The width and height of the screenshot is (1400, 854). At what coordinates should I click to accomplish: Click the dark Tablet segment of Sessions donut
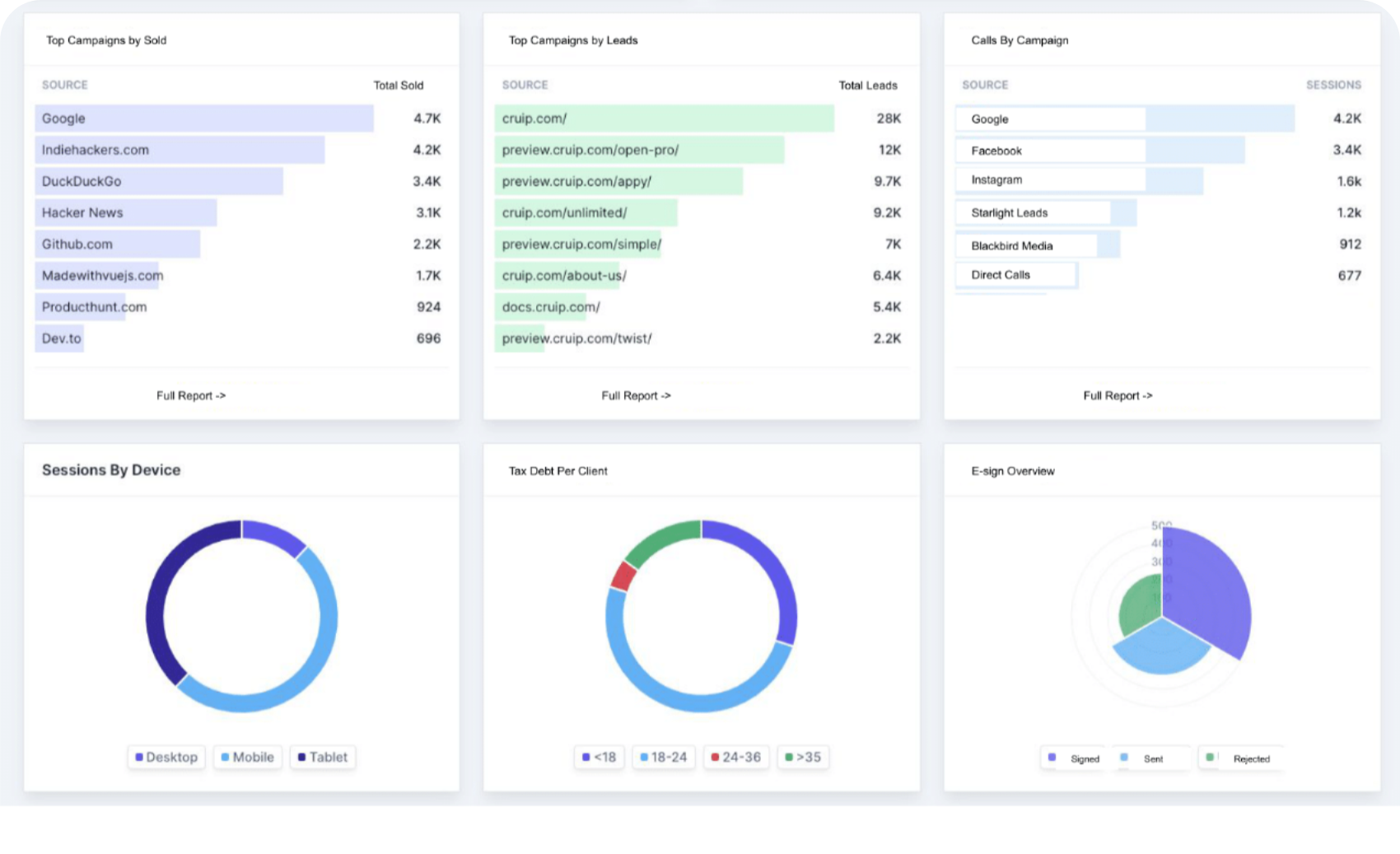[156, 593]
